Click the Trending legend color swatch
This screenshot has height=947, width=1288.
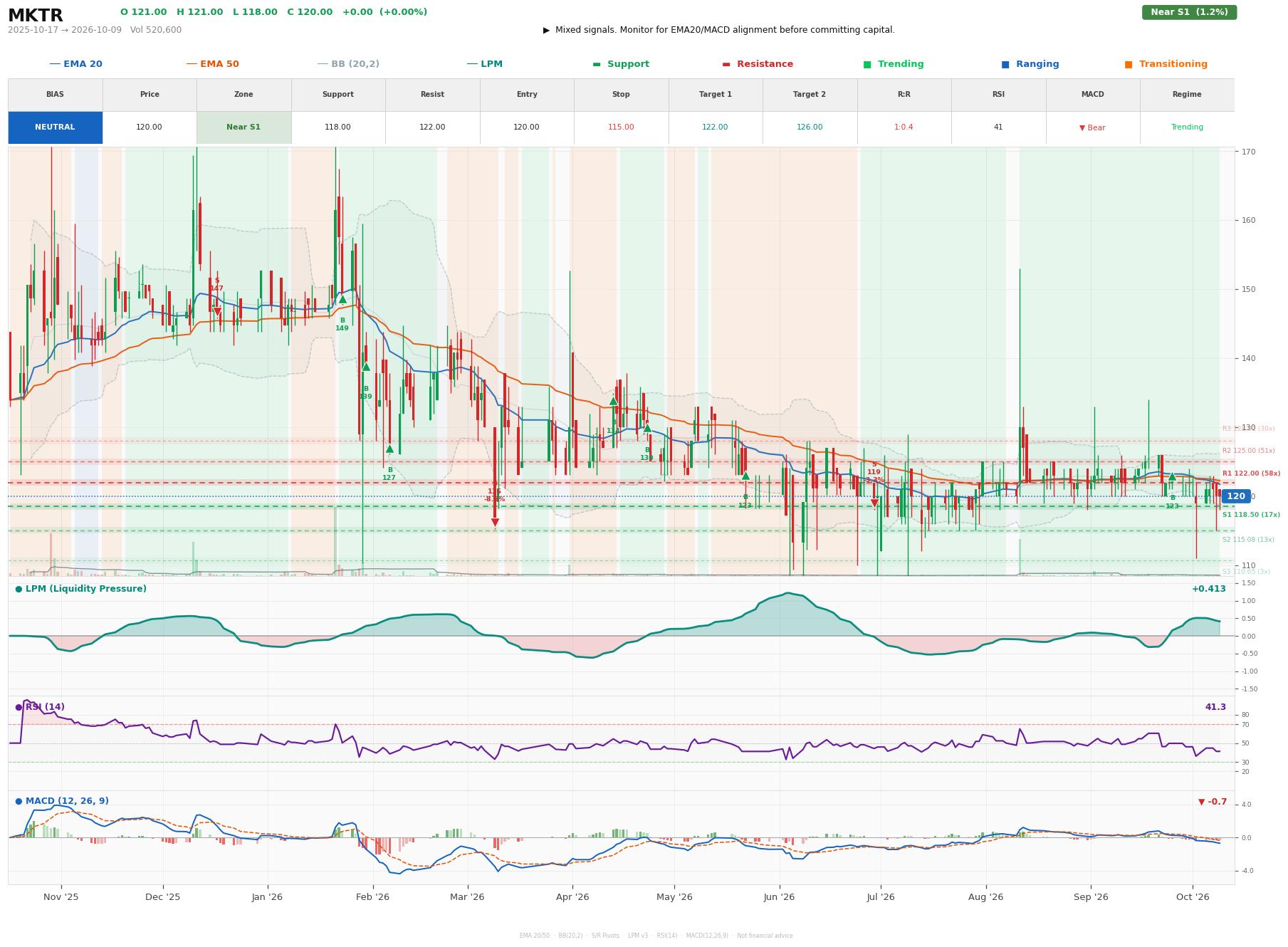coord(867,64)
